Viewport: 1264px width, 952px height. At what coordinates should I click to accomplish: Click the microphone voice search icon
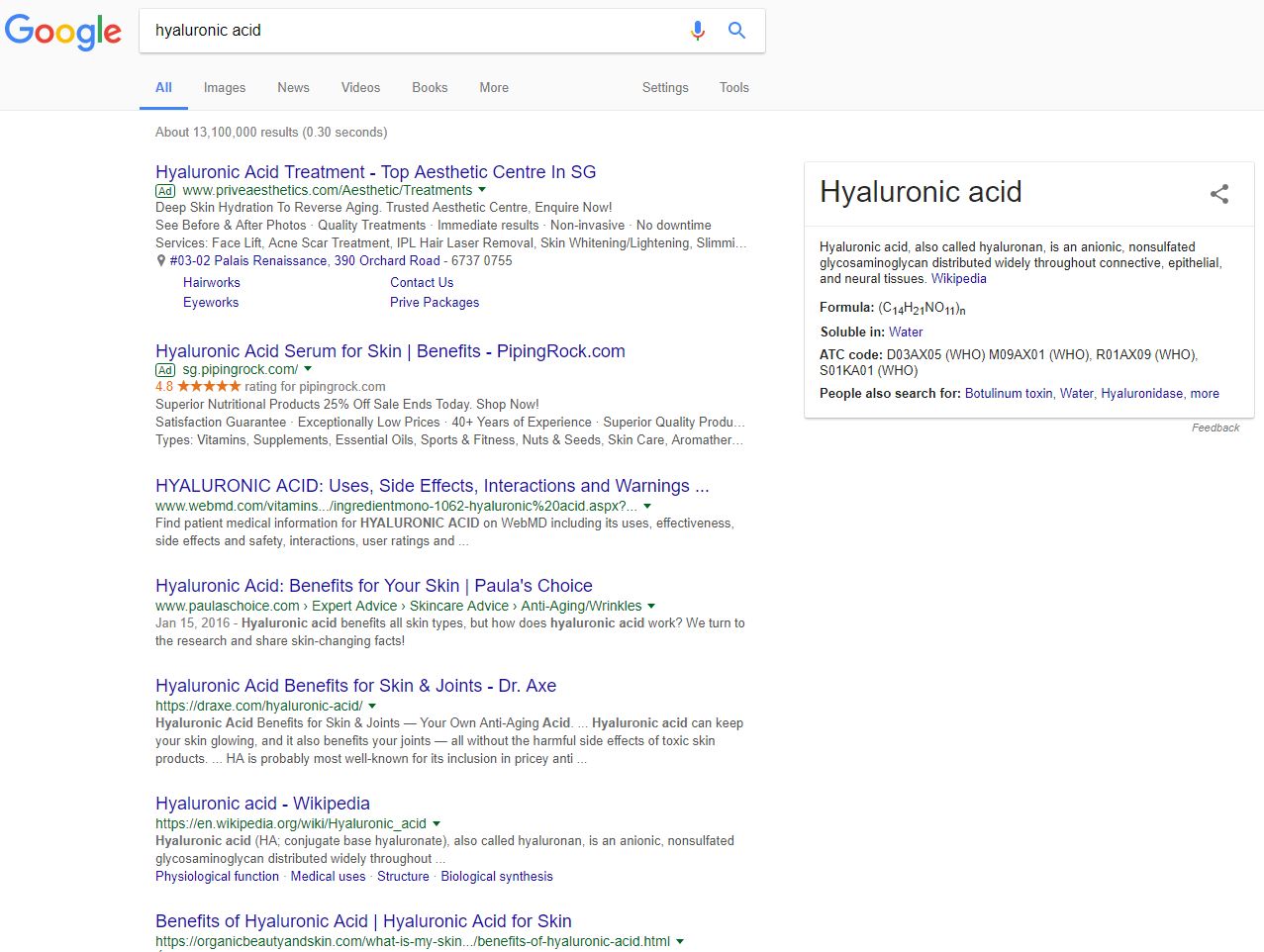(697, 31)
